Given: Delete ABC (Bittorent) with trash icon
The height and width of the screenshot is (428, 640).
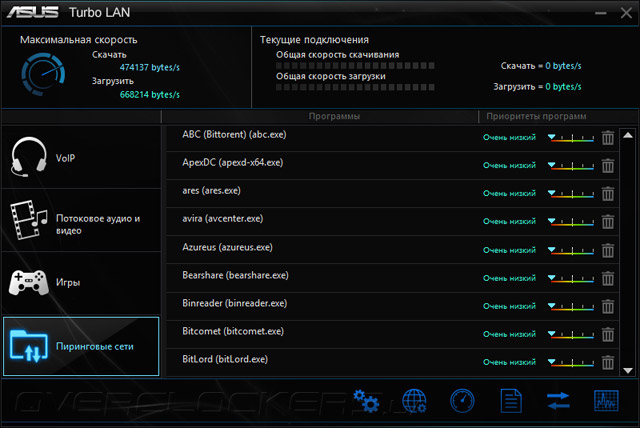Looking at the screenshot, I should [608, 138].
